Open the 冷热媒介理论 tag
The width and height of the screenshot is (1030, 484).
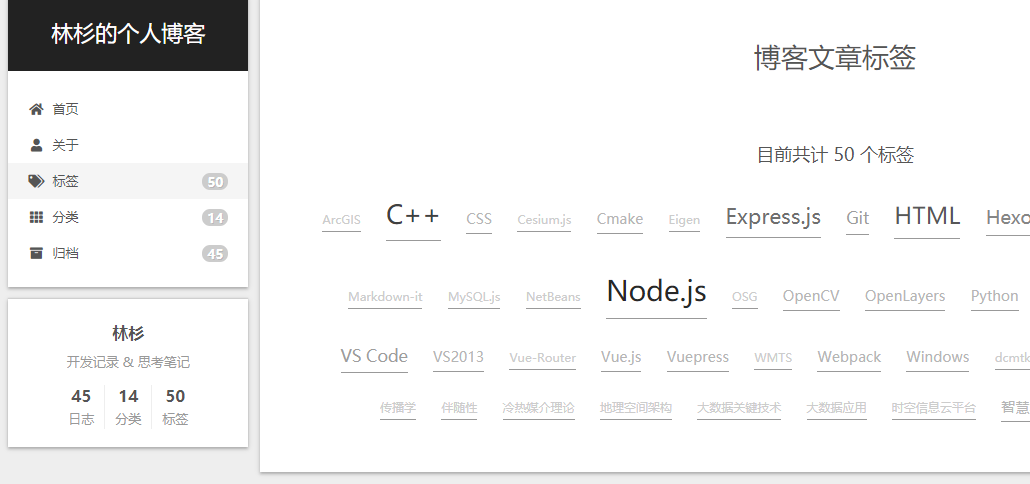(539, 408)
